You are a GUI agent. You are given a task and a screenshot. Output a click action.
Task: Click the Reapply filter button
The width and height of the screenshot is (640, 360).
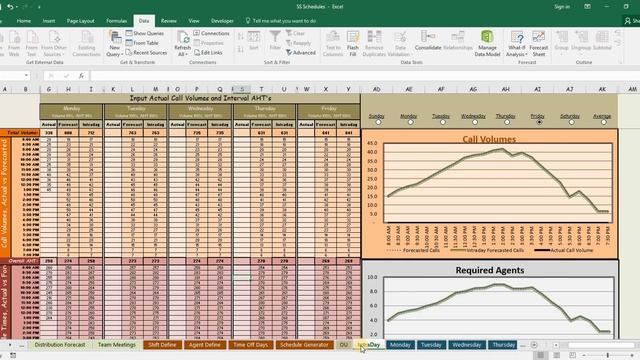298,43
